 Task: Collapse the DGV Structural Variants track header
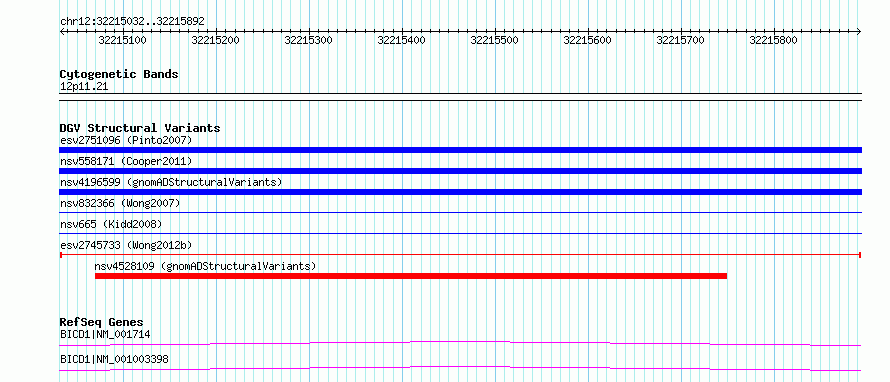[x=140, y=128]
